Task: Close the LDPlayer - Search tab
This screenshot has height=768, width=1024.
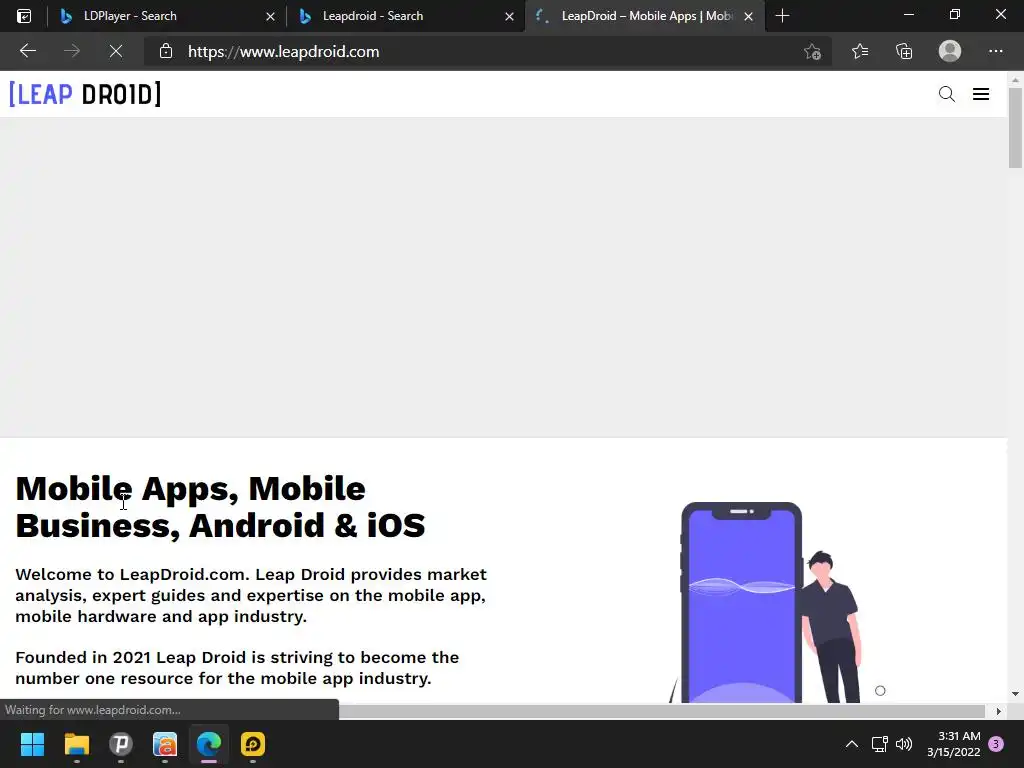Action: point(270,16)
